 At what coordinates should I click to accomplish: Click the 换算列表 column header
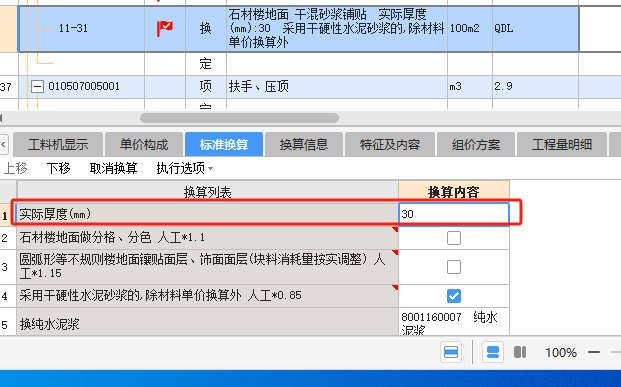click(208, 192)
